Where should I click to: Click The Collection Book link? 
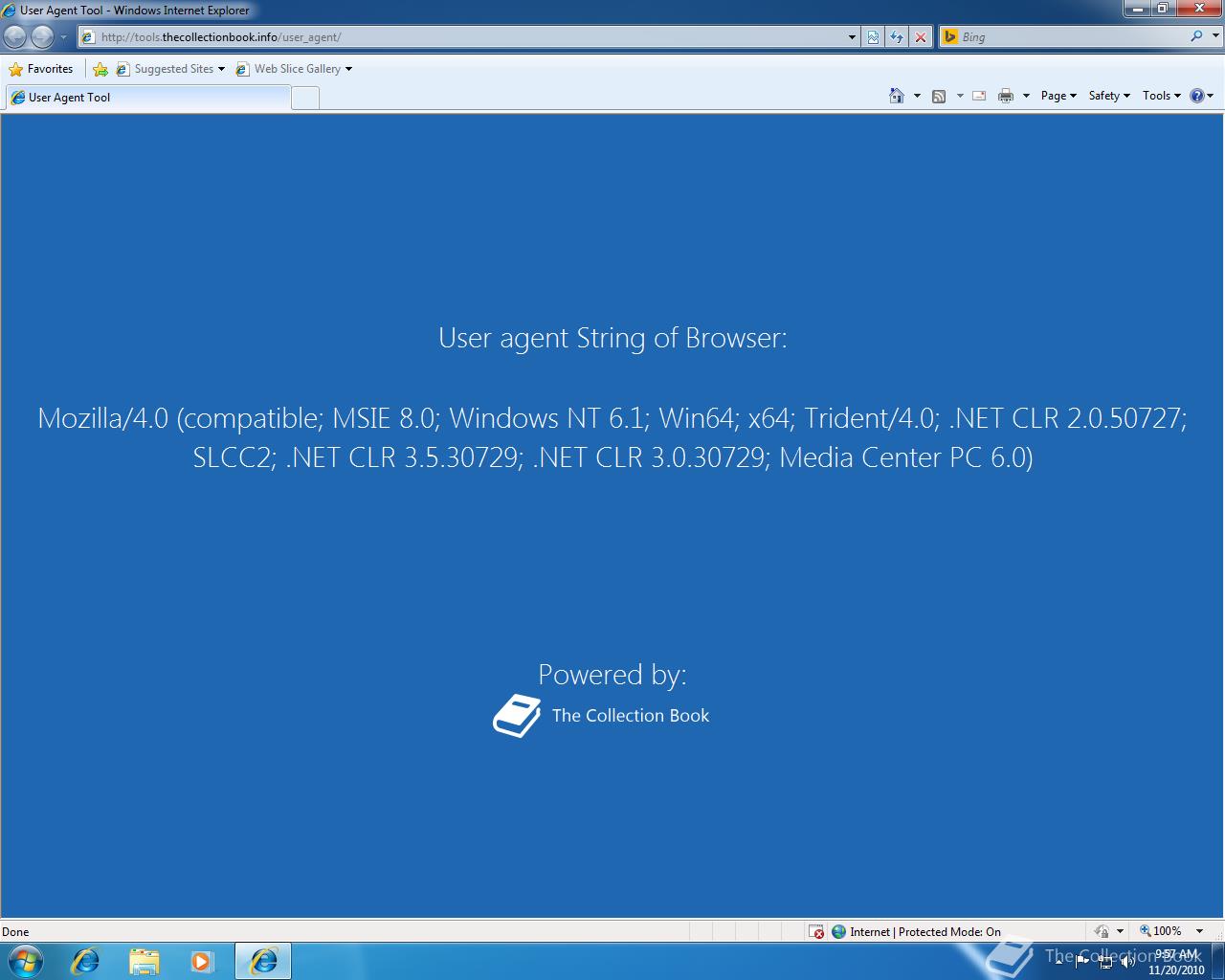(631, 716)
